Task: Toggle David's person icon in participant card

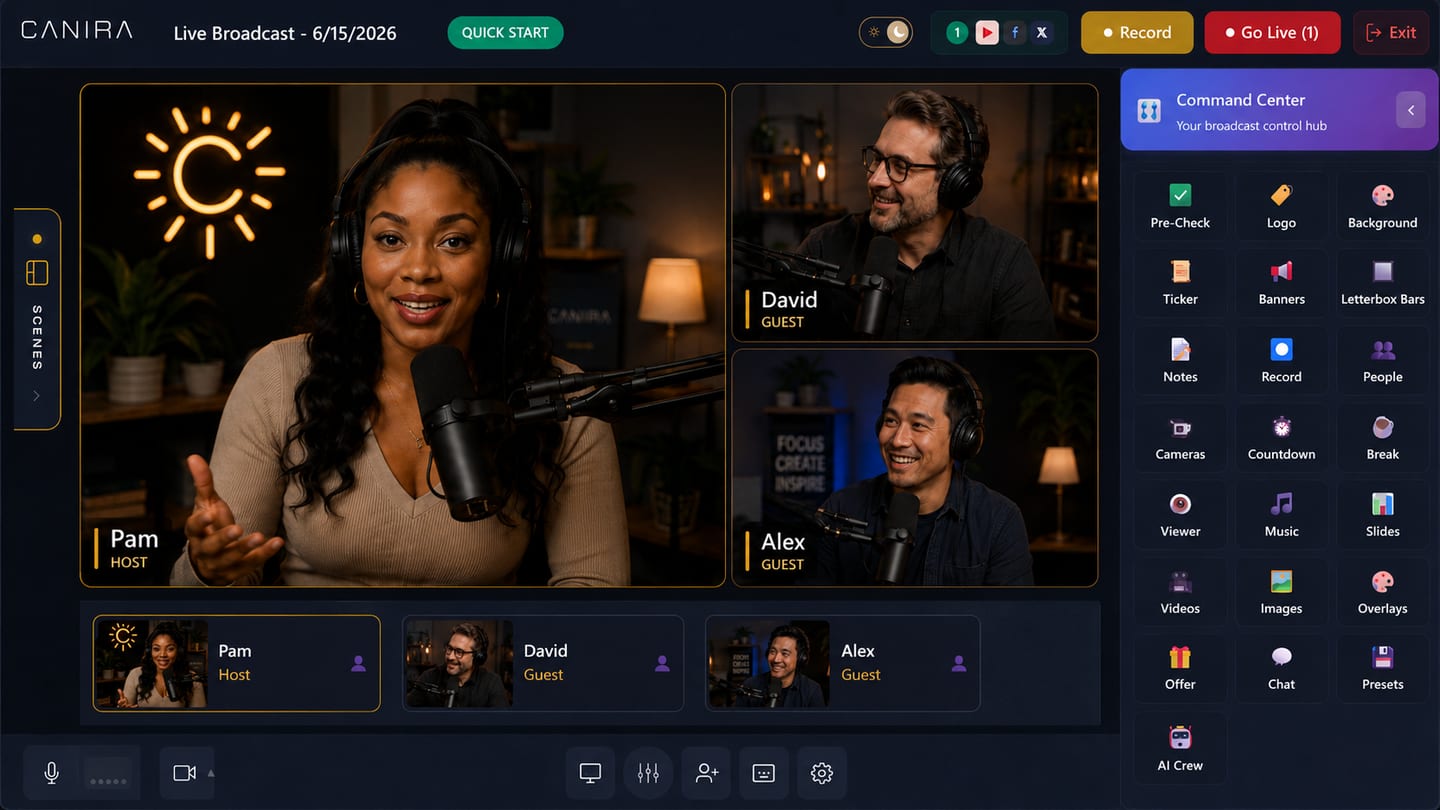Action: [x=662, y=663]
